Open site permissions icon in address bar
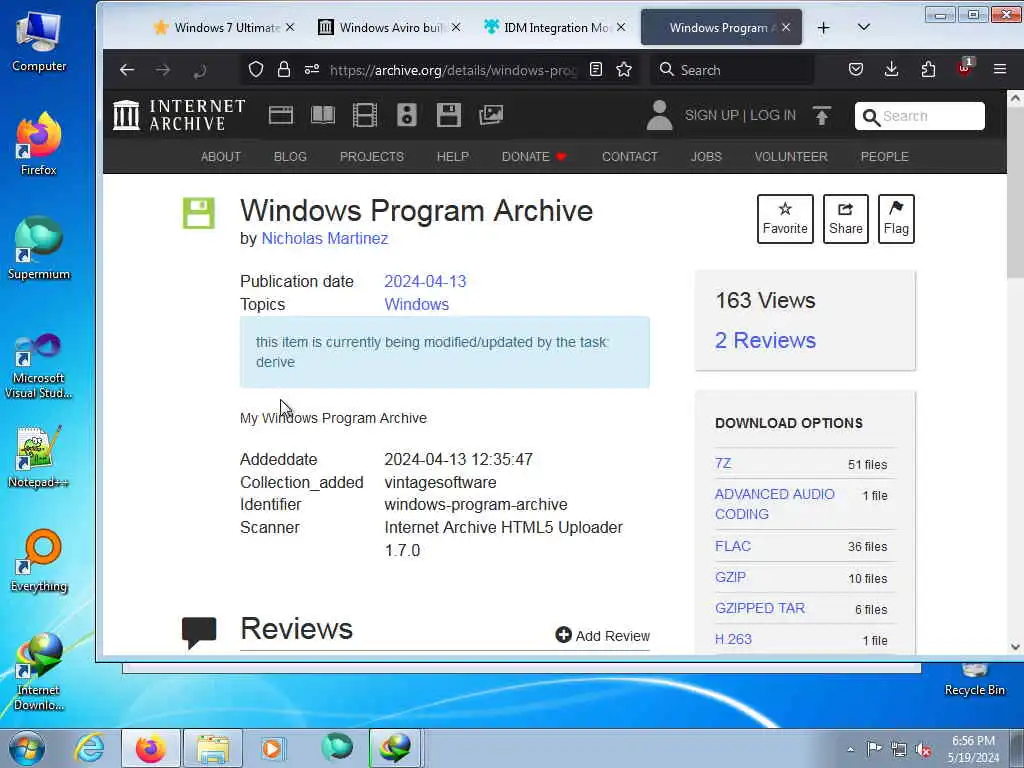Screen dimensions: 1024x768 (x=312, y=69)
